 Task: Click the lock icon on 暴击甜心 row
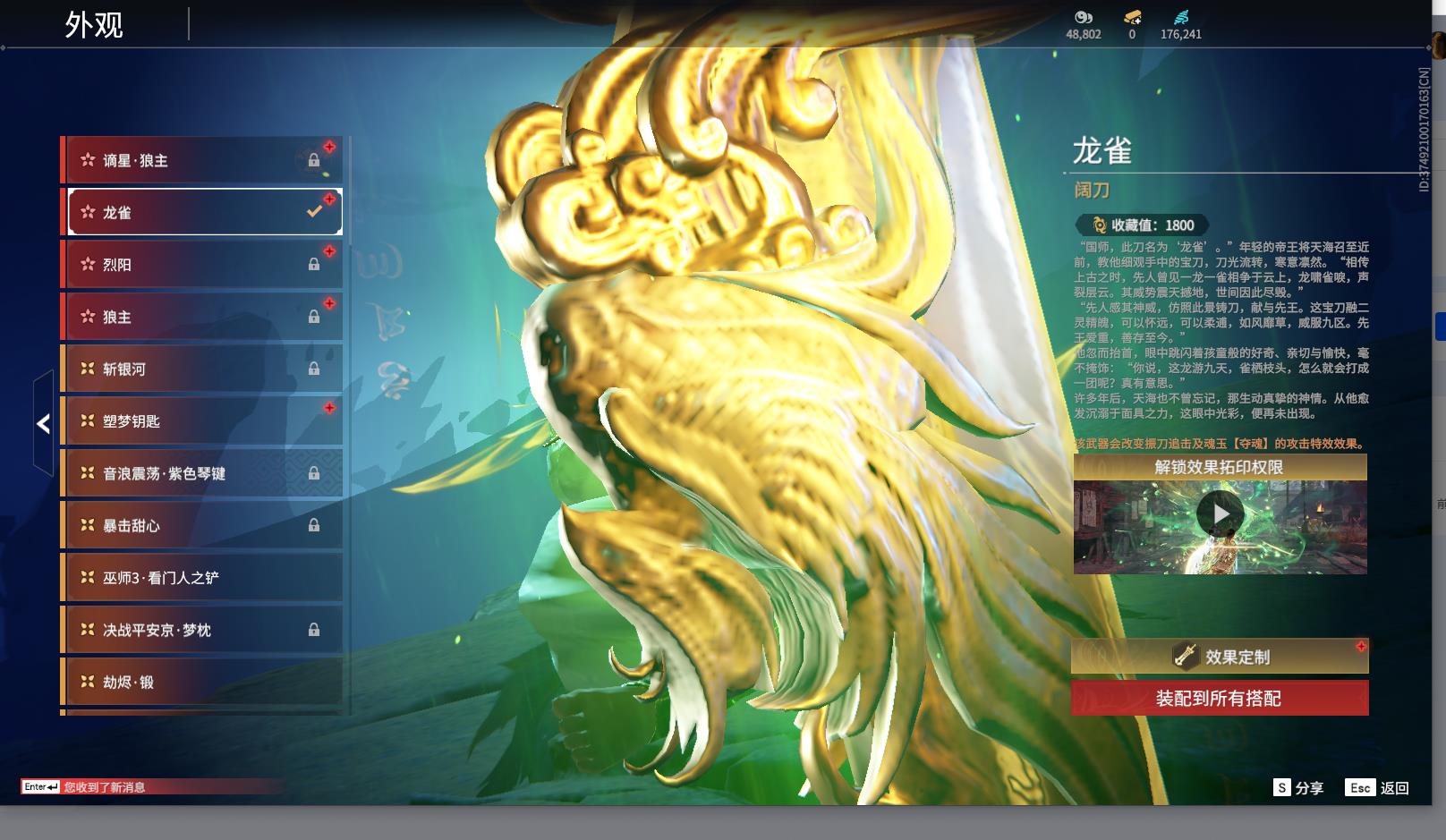(314, 525)
